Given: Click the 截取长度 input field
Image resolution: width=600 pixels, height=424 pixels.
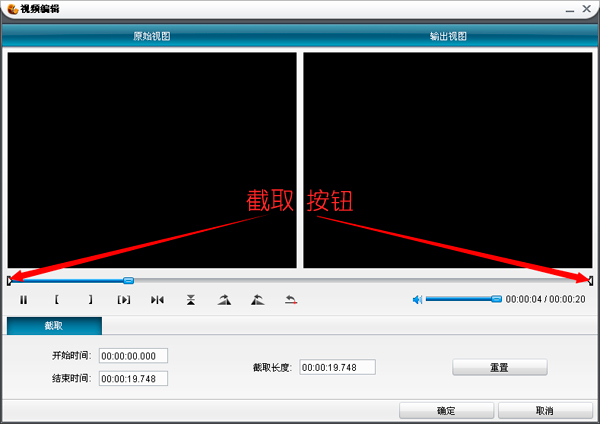Looking at the screenshot, I should tap(337, 367).
